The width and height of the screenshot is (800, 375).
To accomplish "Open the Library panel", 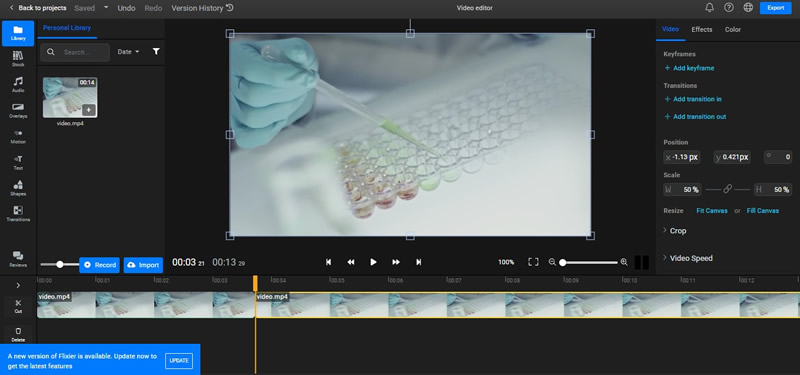I will (18, 33).
